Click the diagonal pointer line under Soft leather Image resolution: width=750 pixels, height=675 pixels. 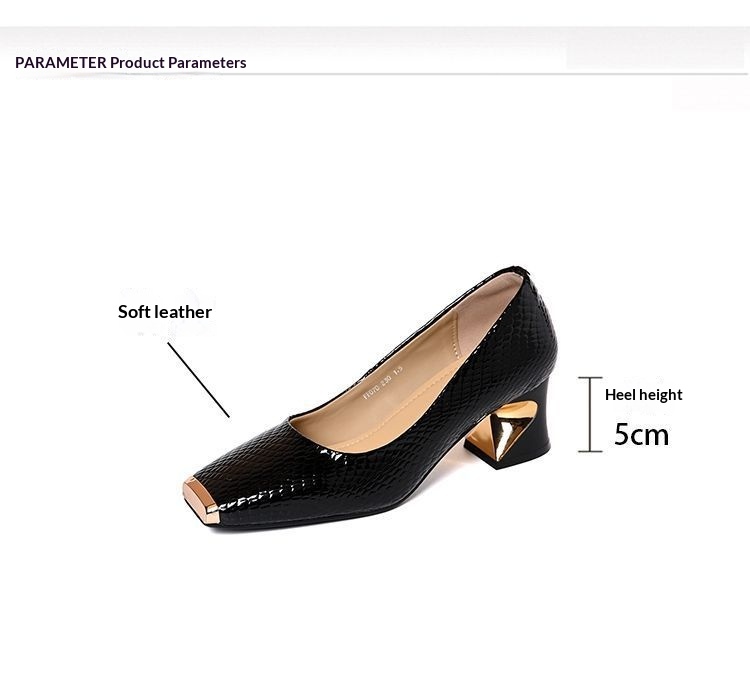tap(199, 379)
